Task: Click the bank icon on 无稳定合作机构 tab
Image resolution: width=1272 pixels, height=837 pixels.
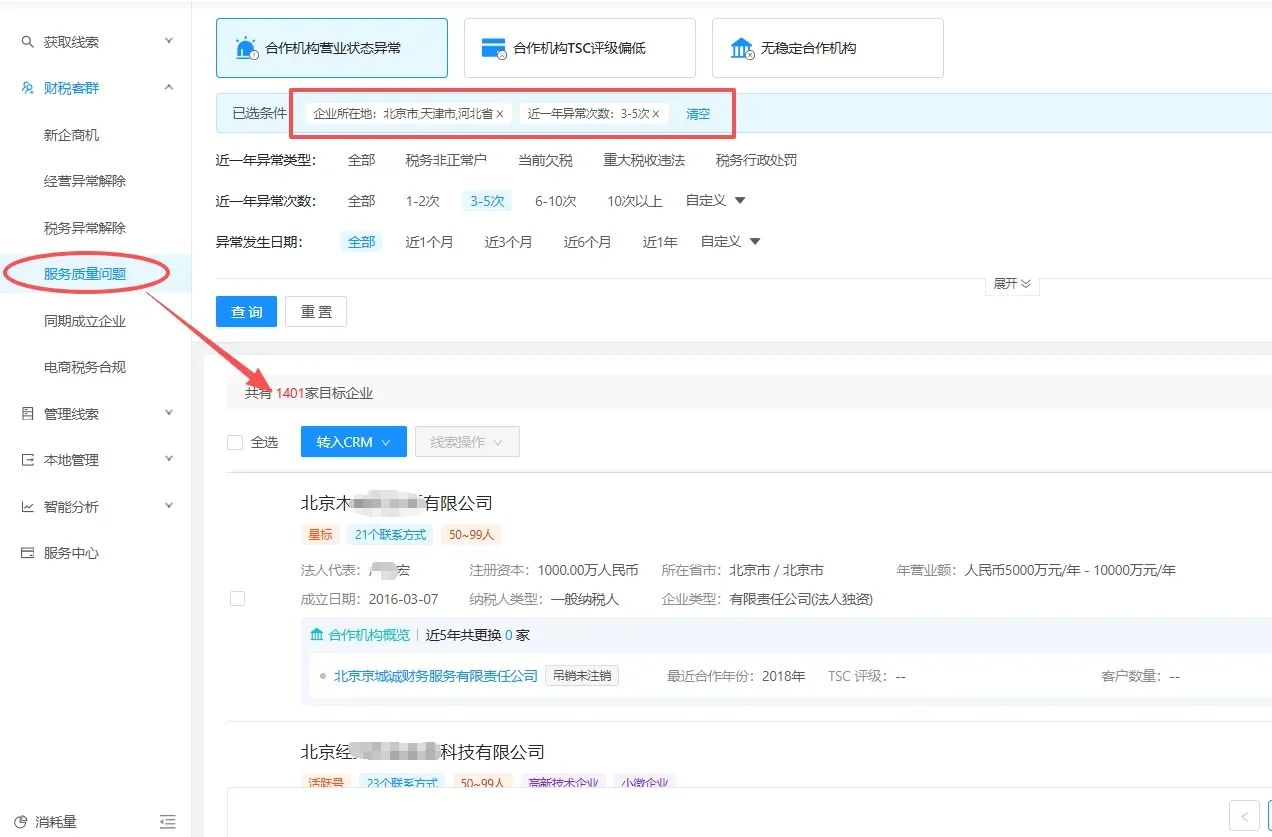Action: tap(742, 48)
